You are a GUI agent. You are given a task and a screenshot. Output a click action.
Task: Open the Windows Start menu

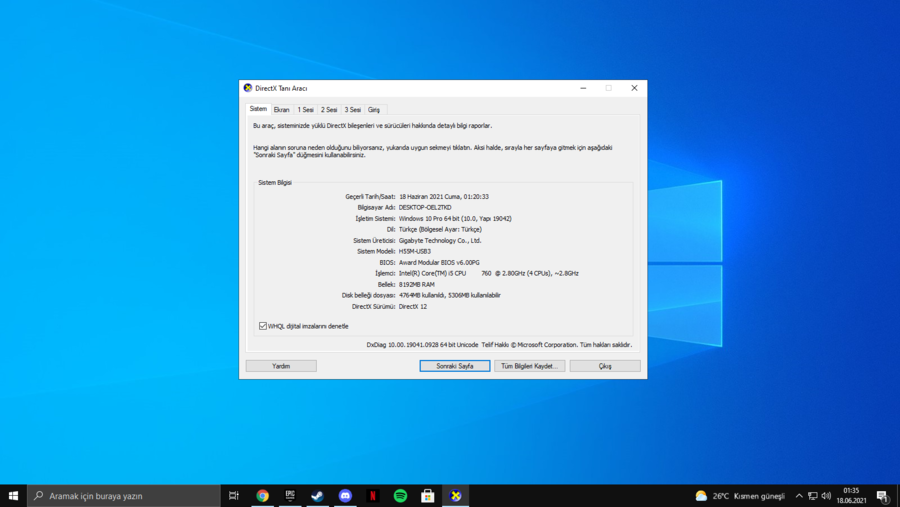click(x=13, y=496)
